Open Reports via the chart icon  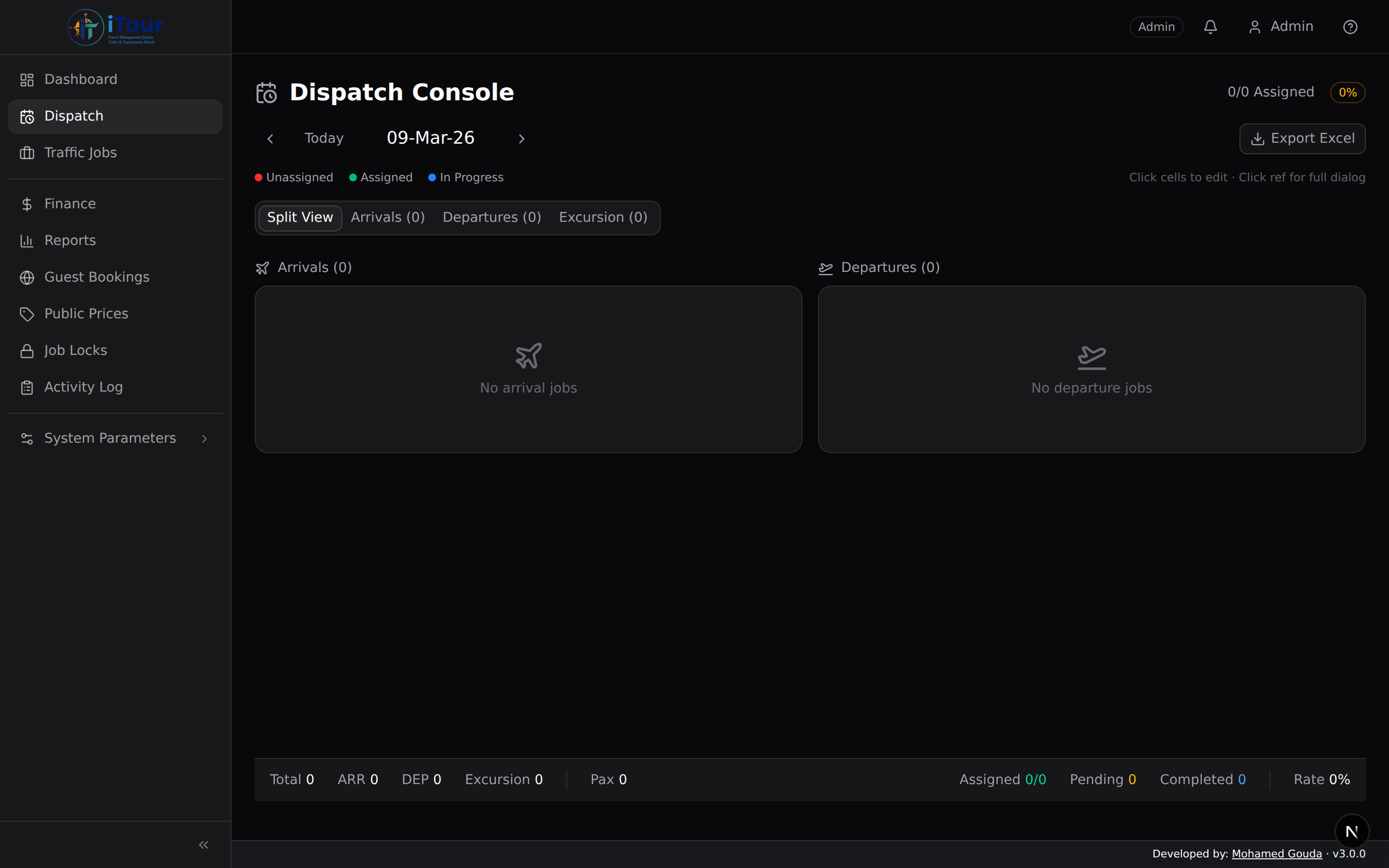pyautogui.click(x=27, y=240)
